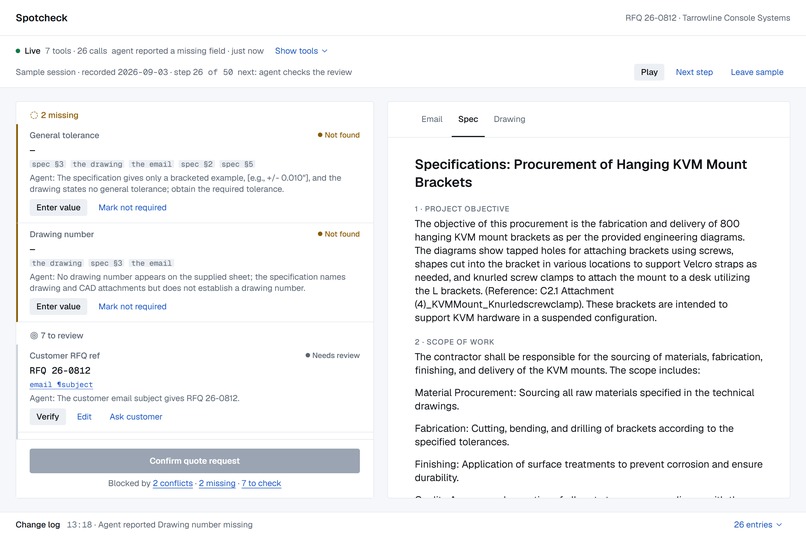This screenshot has width=806, height=537.
Task: Open the 7 to check link
Action: pos(261,483)
